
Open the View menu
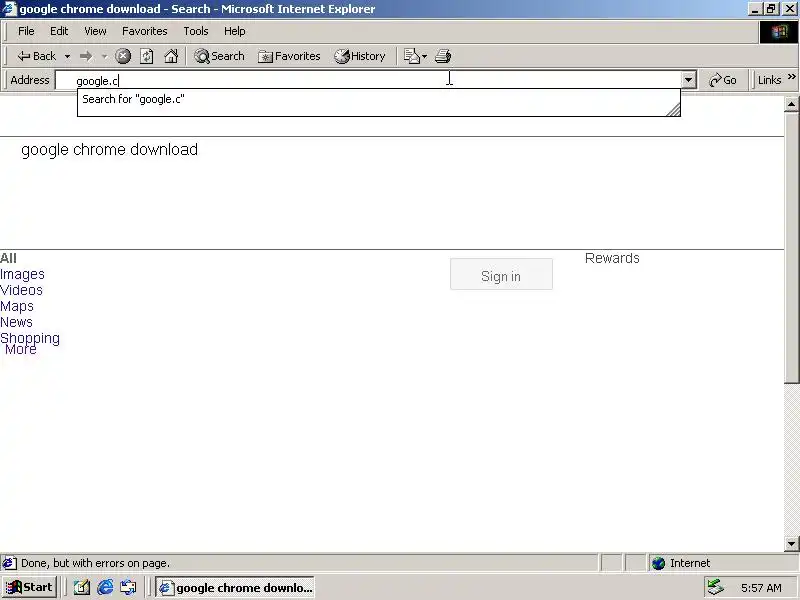95,31
